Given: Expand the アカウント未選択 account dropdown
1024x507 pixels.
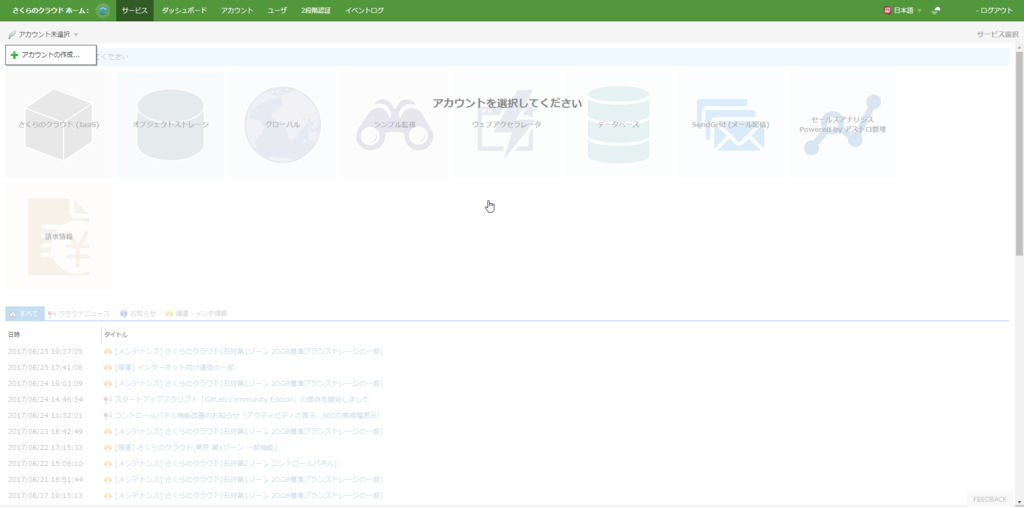Looking at the screenshot, I should click(x=43, y=35).
